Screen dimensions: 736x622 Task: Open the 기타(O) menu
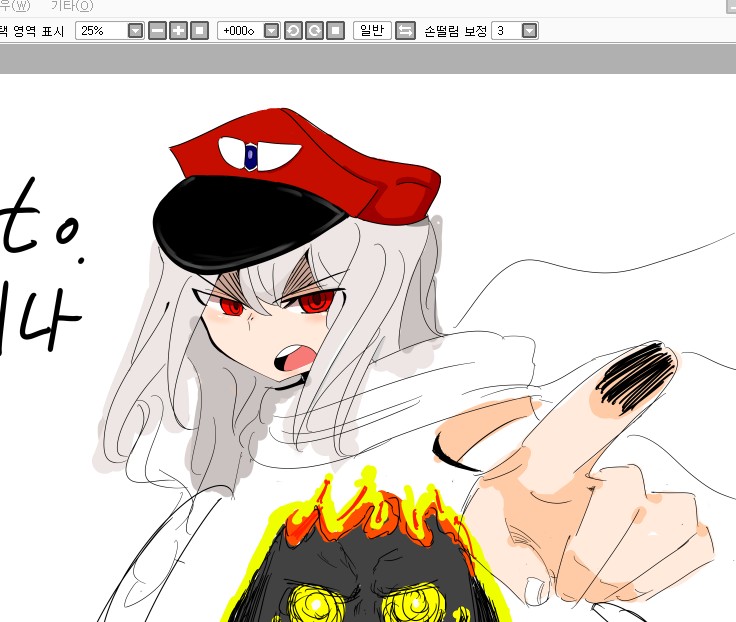coord(72,6)
